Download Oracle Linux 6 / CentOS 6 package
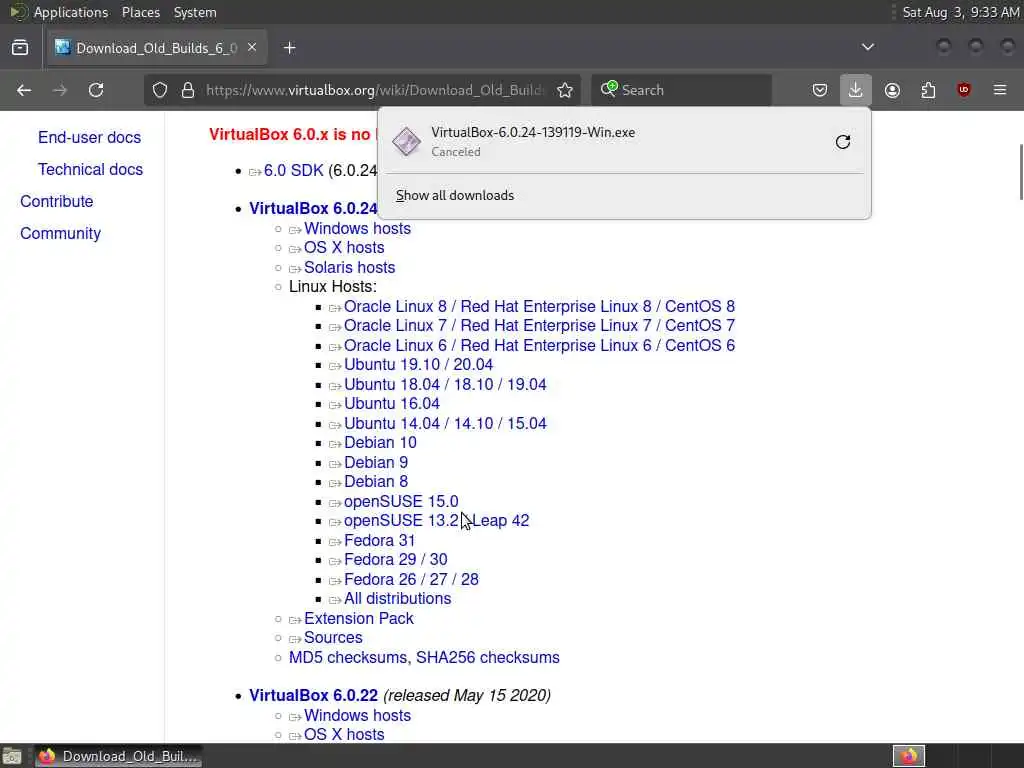This screenshot has width=1024, height=768. pyautogui.click(x=539, y=345)
